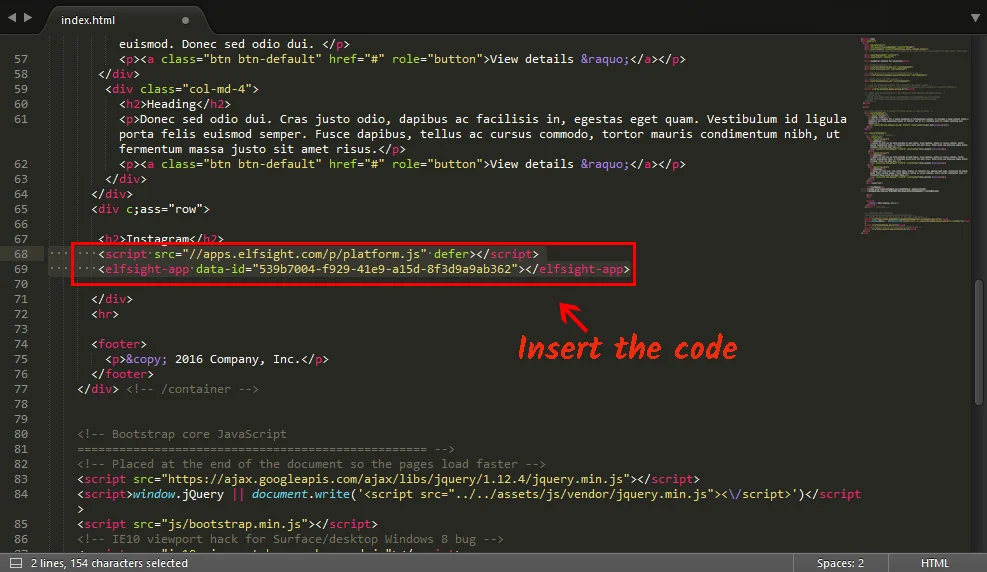
Task: Click the unsaved dot on index.html tab
Action: tap(185, 20)
